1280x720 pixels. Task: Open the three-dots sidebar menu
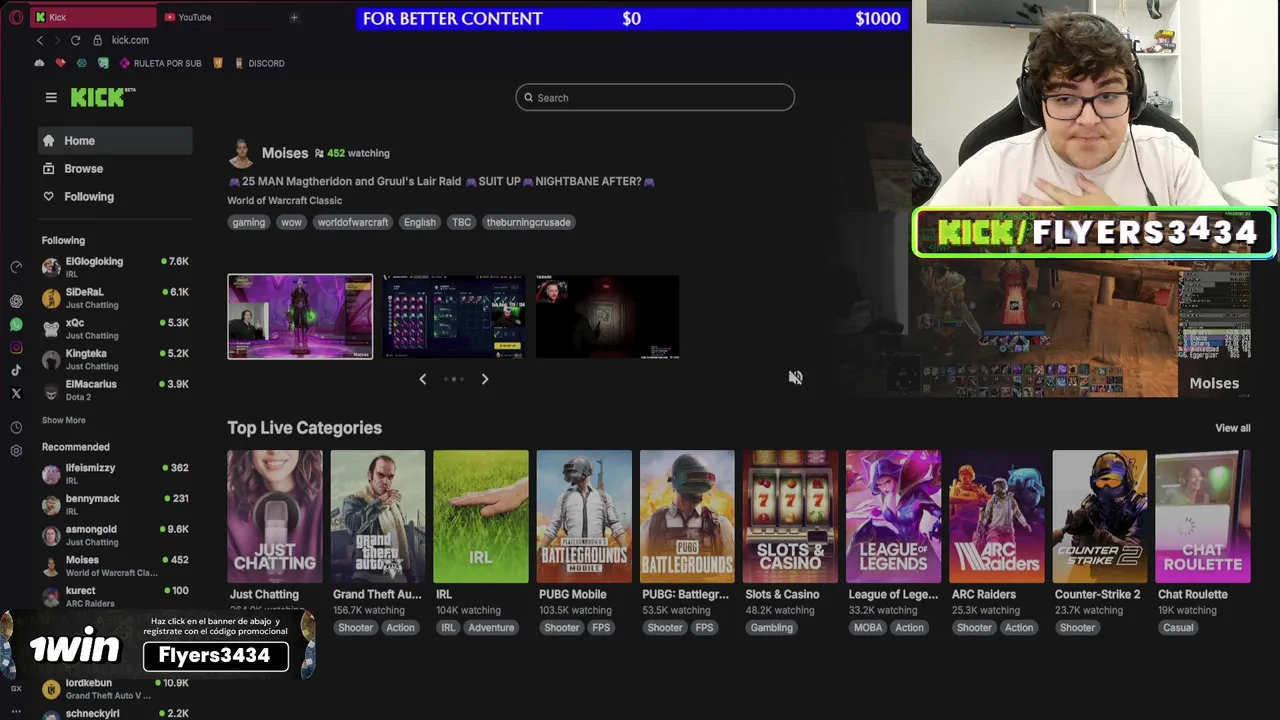click(16, 711)
